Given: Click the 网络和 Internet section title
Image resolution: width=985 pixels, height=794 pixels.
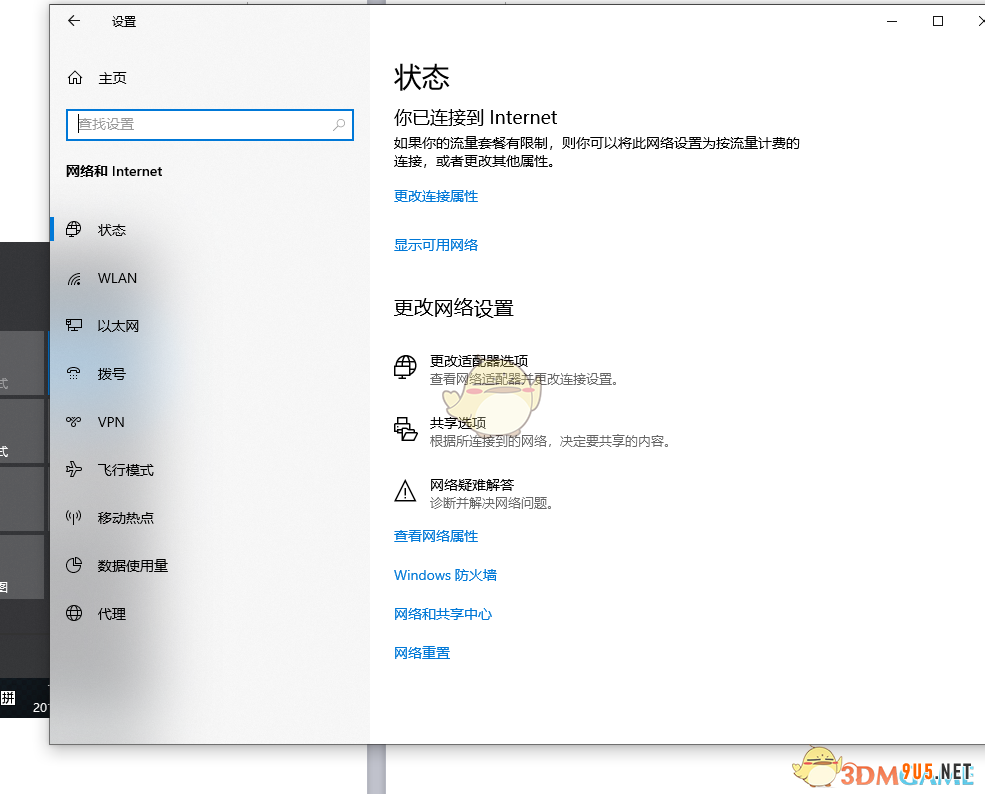Looking at the screenshot, I should pos(114,171).
